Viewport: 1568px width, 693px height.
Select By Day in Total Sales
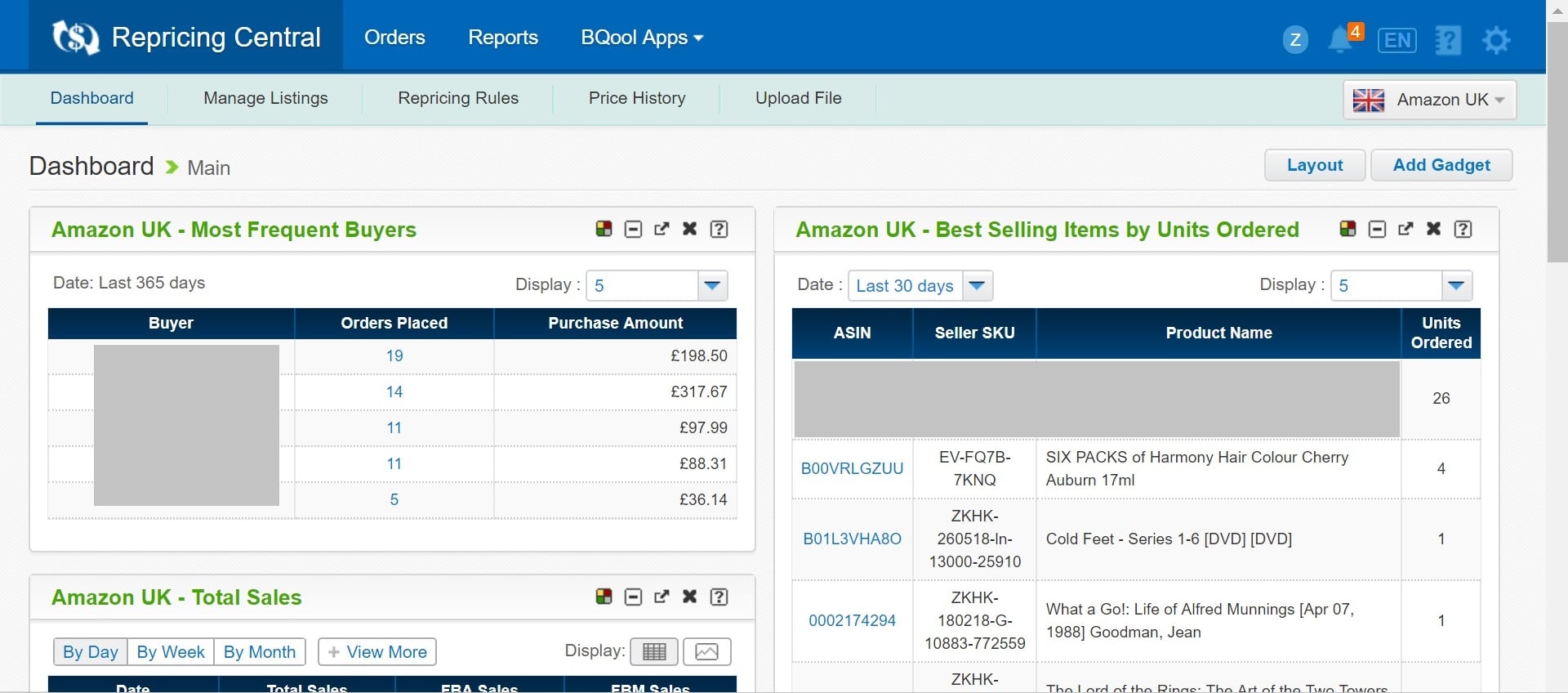coord(91,652)
